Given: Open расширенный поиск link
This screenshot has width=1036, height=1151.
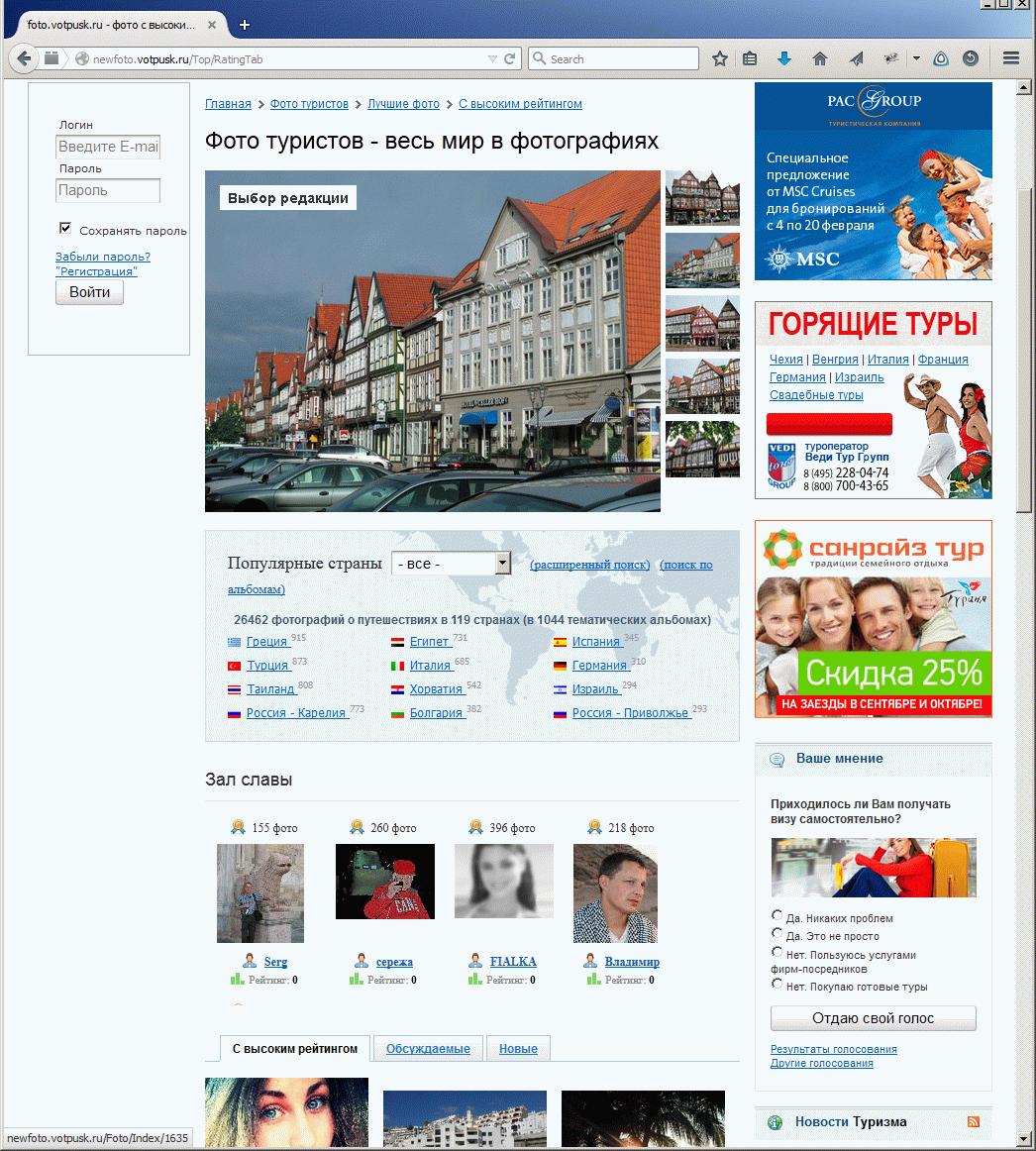Looking at the screenshot, I should (590, 565).
